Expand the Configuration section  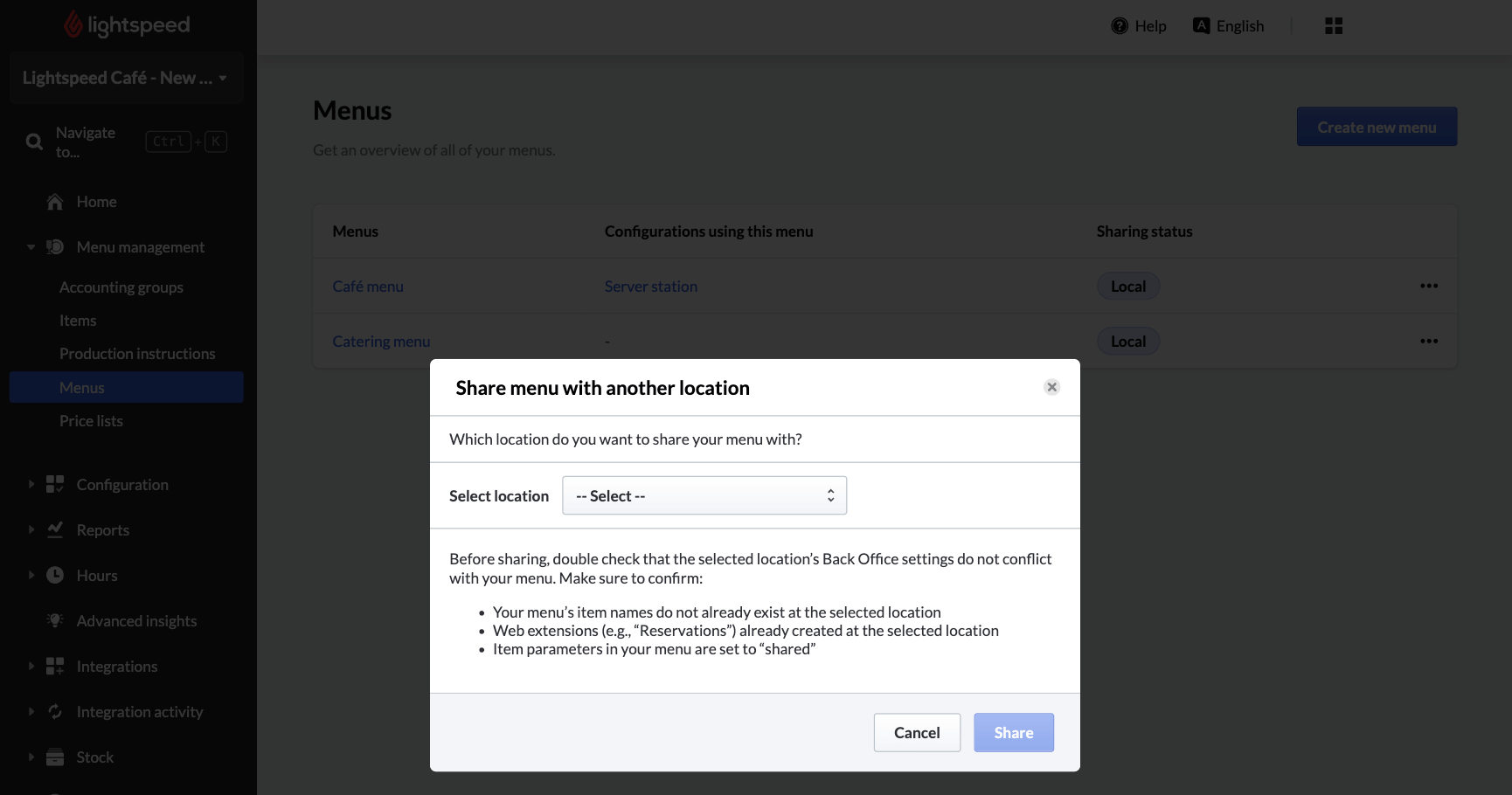point(31,484)
